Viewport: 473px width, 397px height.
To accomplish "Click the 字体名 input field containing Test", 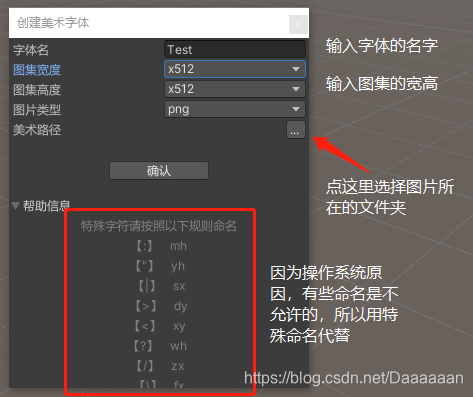I will click(235, 50).
